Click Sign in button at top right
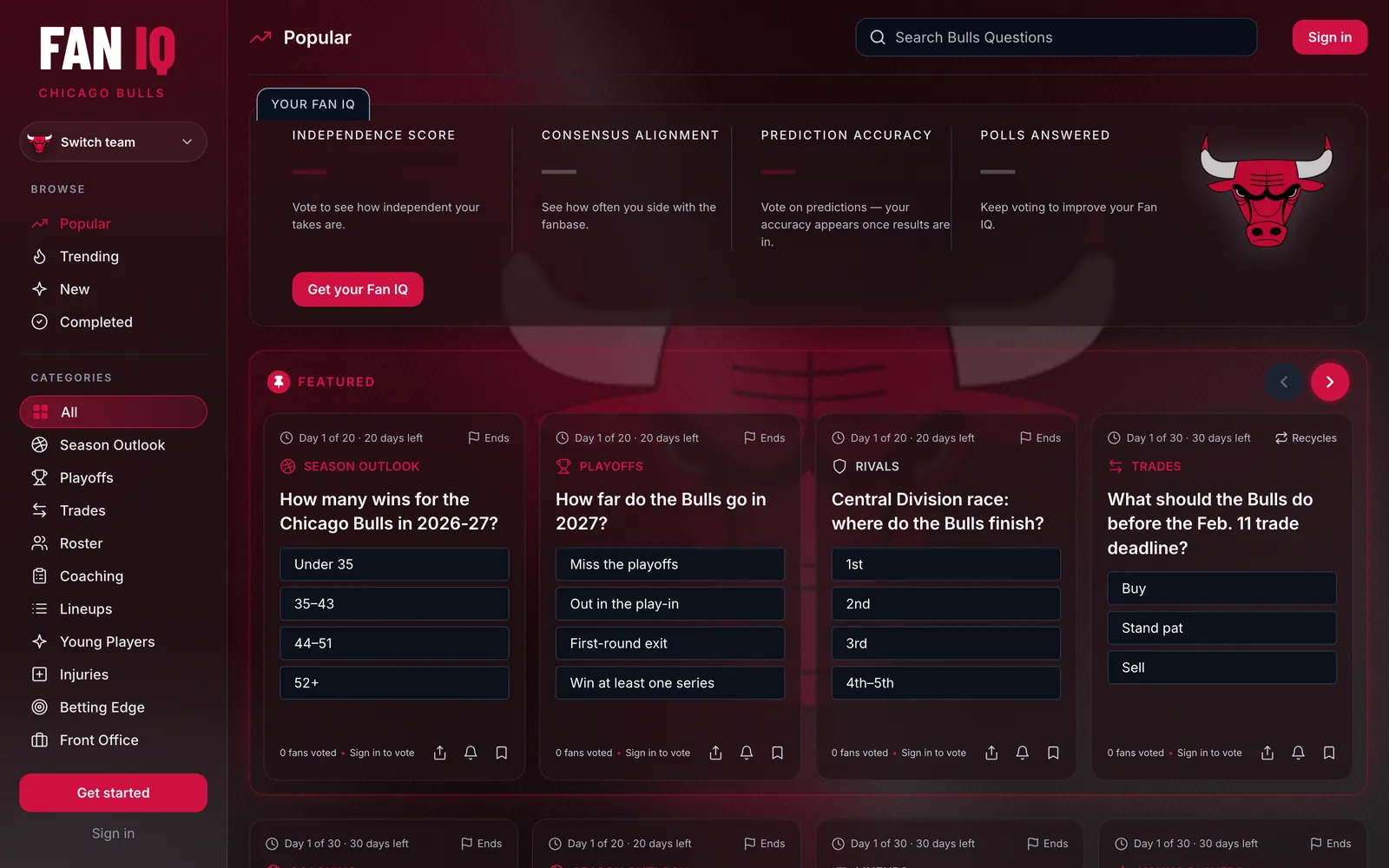Image resolution: width=1389 pixels, height=868 pixels. [1329, 37]
